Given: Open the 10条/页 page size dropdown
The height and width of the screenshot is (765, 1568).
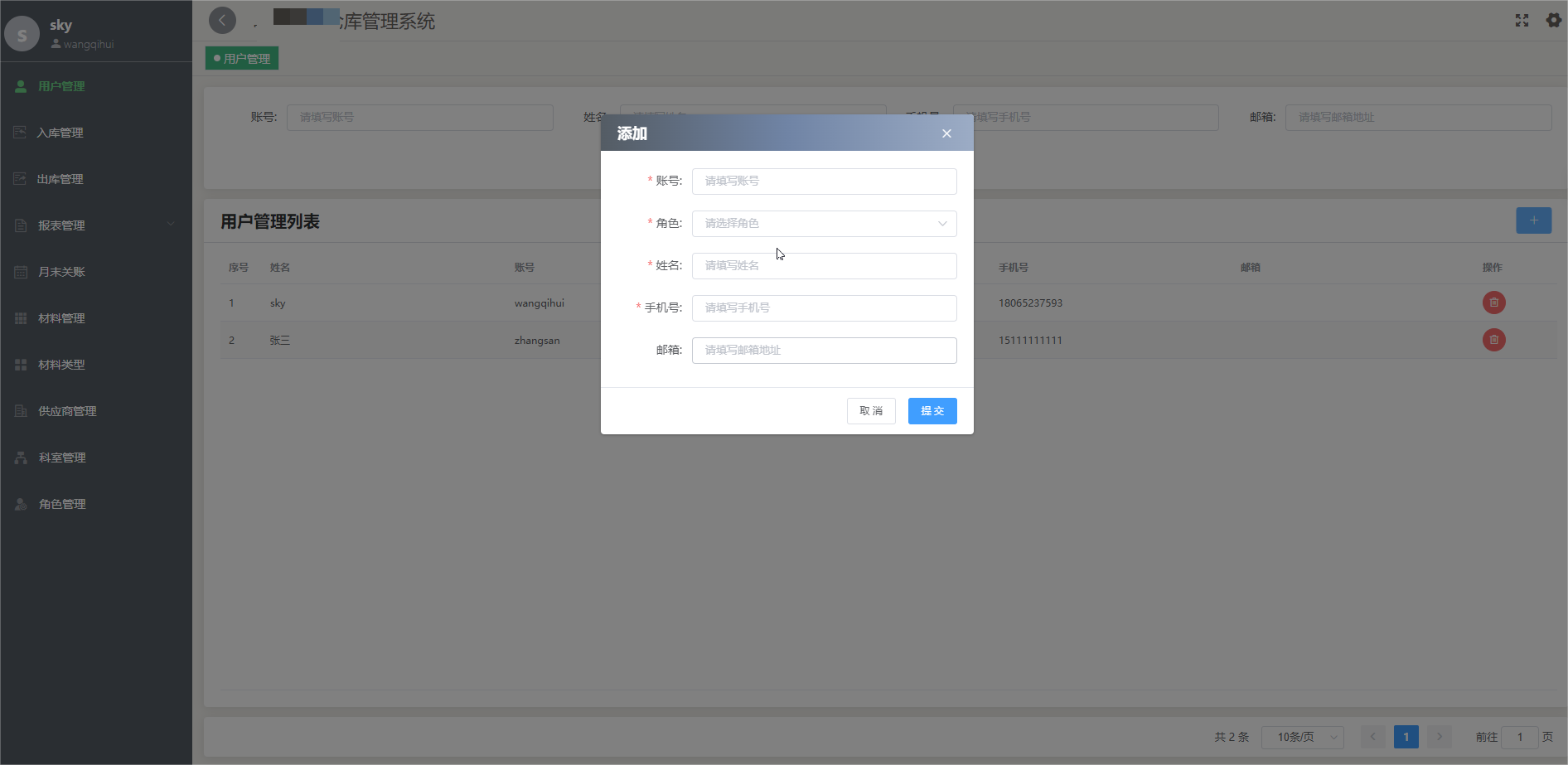Looking at the screenshot, I should [x=1302, y=737].
